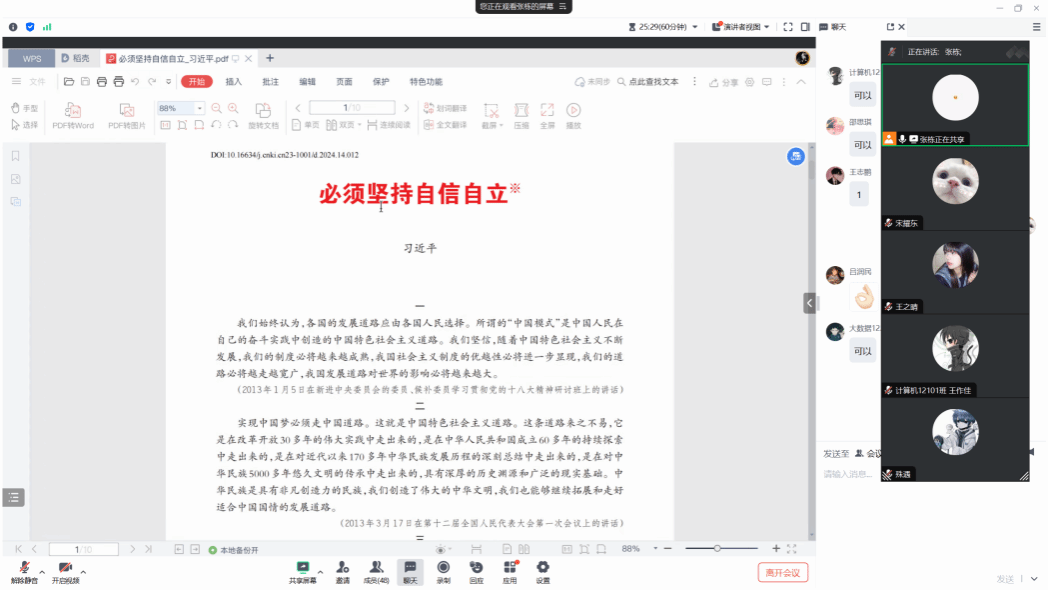Open the Members (成员) list
Viewport: 1048px width, 590px height.
coord(376,568)
